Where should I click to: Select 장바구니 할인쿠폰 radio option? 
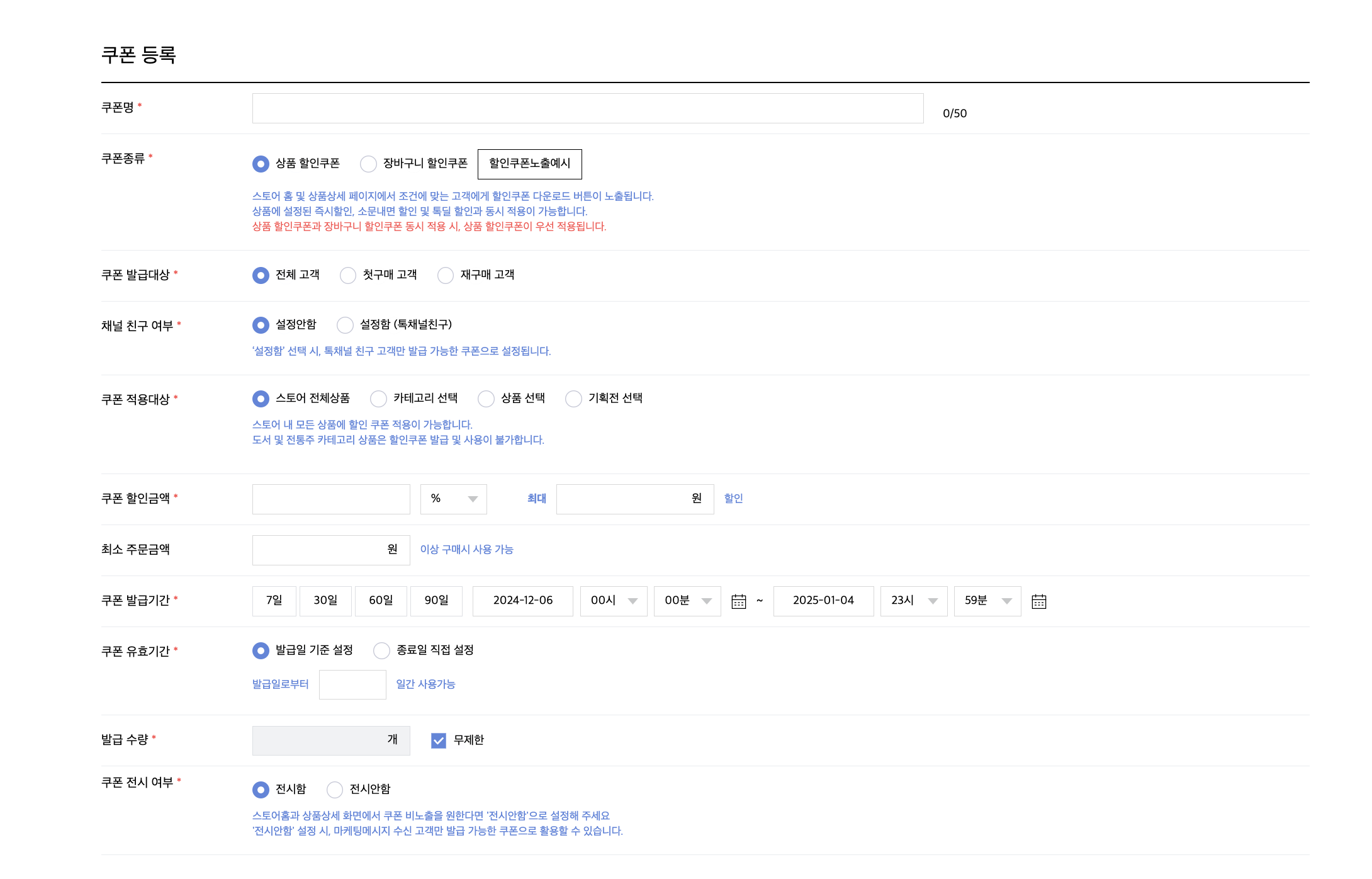click(368, 164)
